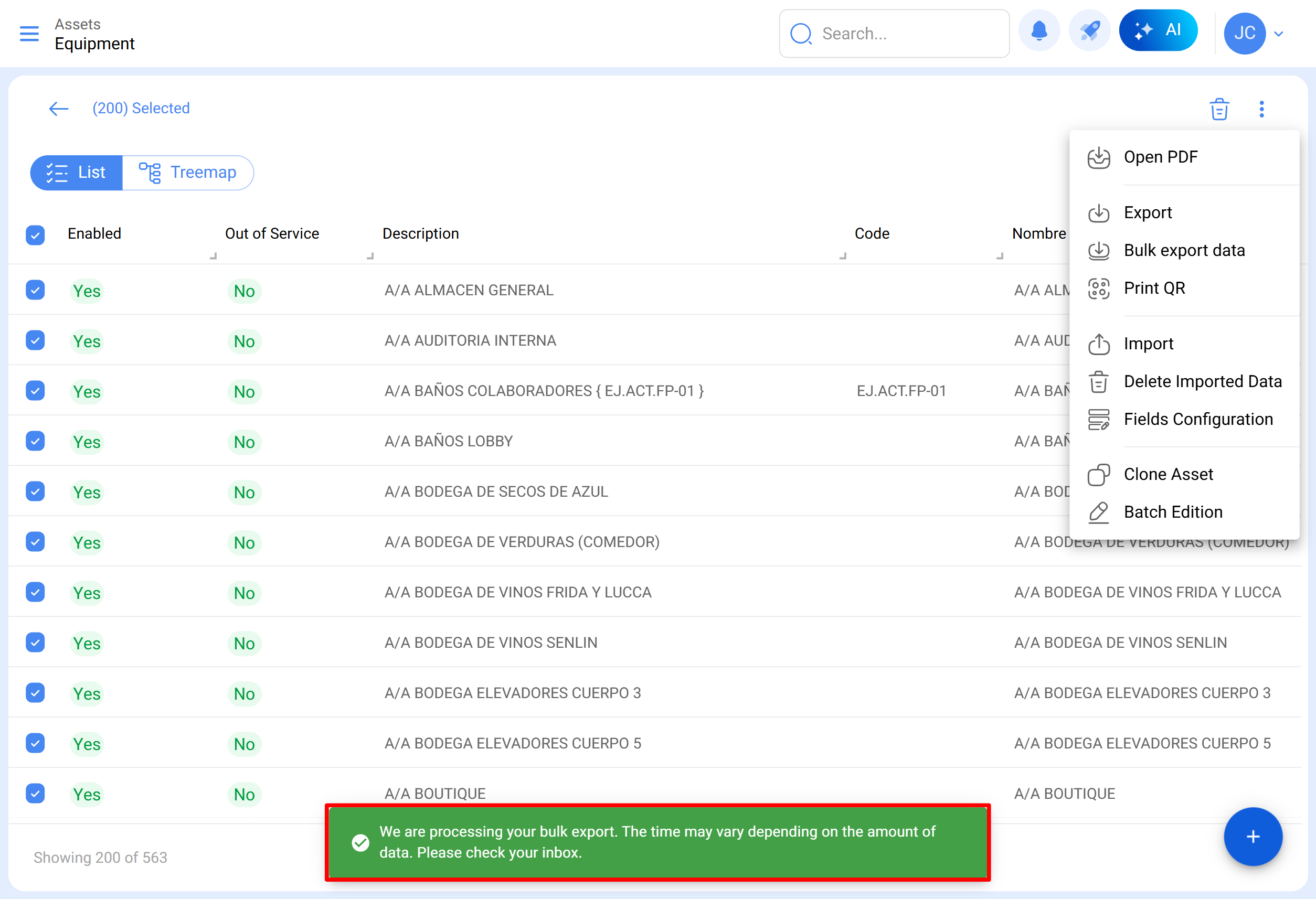Uncheck A/A ALMACEN GENERAL row checkbox
Viewport: 1316px width, 899px height.
coord(35,290)
